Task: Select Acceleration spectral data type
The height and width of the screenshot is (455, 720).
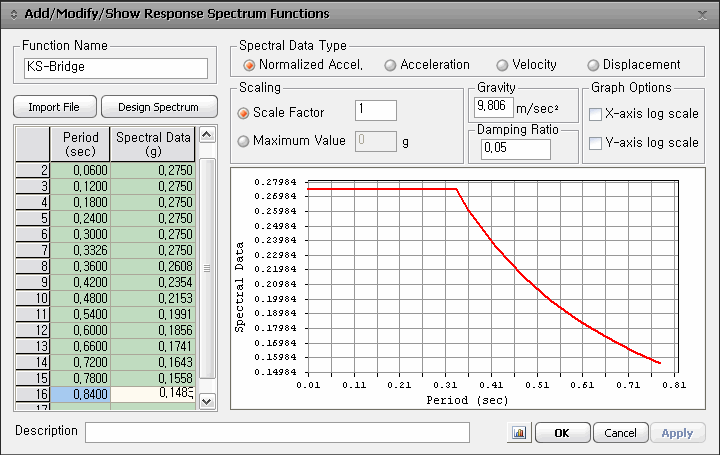Action: tap(390, 65)
